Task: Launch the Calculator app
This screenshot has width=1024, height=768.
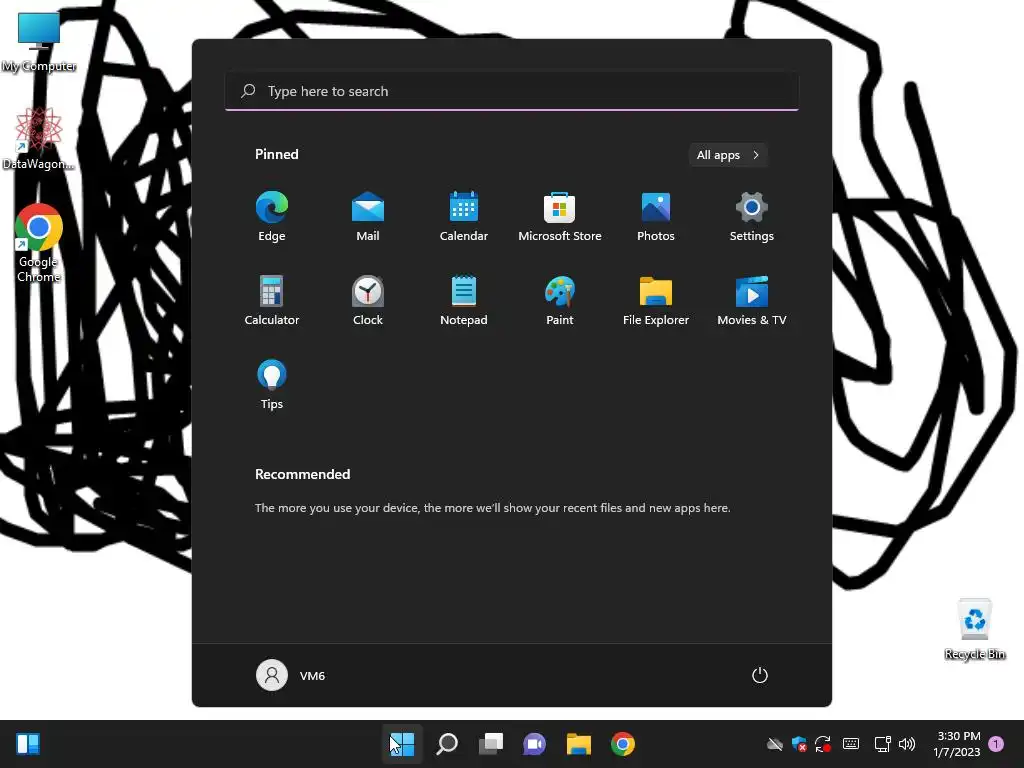Action: [272, 300]
